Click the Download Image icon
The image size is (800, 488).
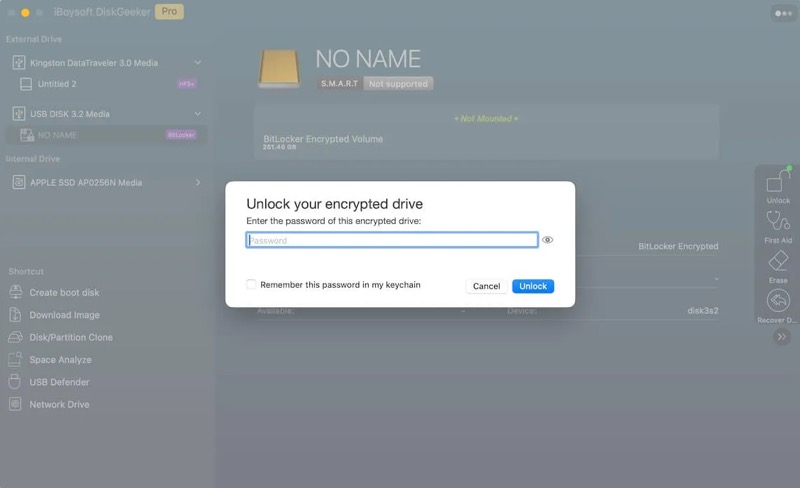tap(15, 314)
